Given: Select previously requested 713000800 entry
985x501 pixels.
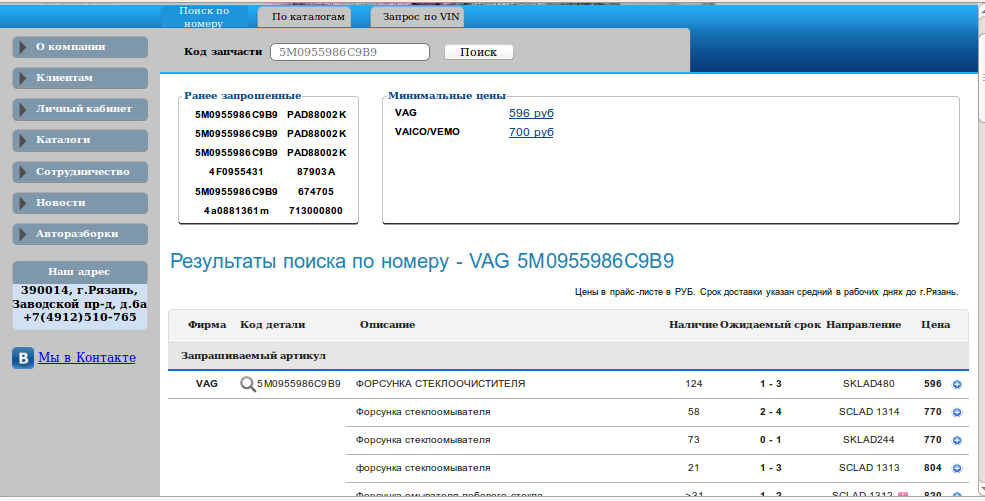Looking at the screenshot, I should click(316, 211).
